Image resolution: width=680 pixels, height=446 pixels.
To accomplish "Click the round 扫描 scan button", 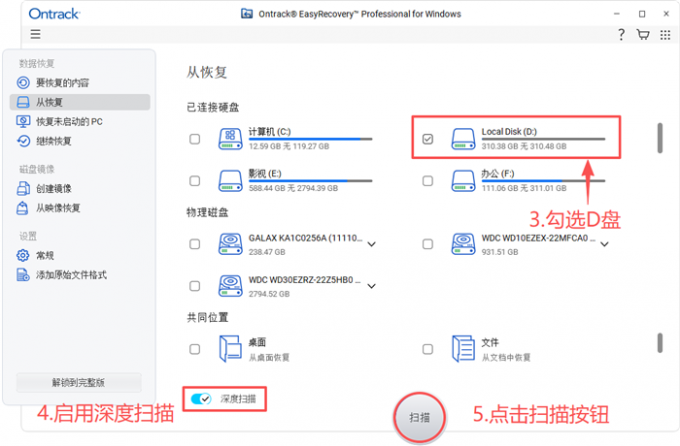I will [x=420, y=417].
